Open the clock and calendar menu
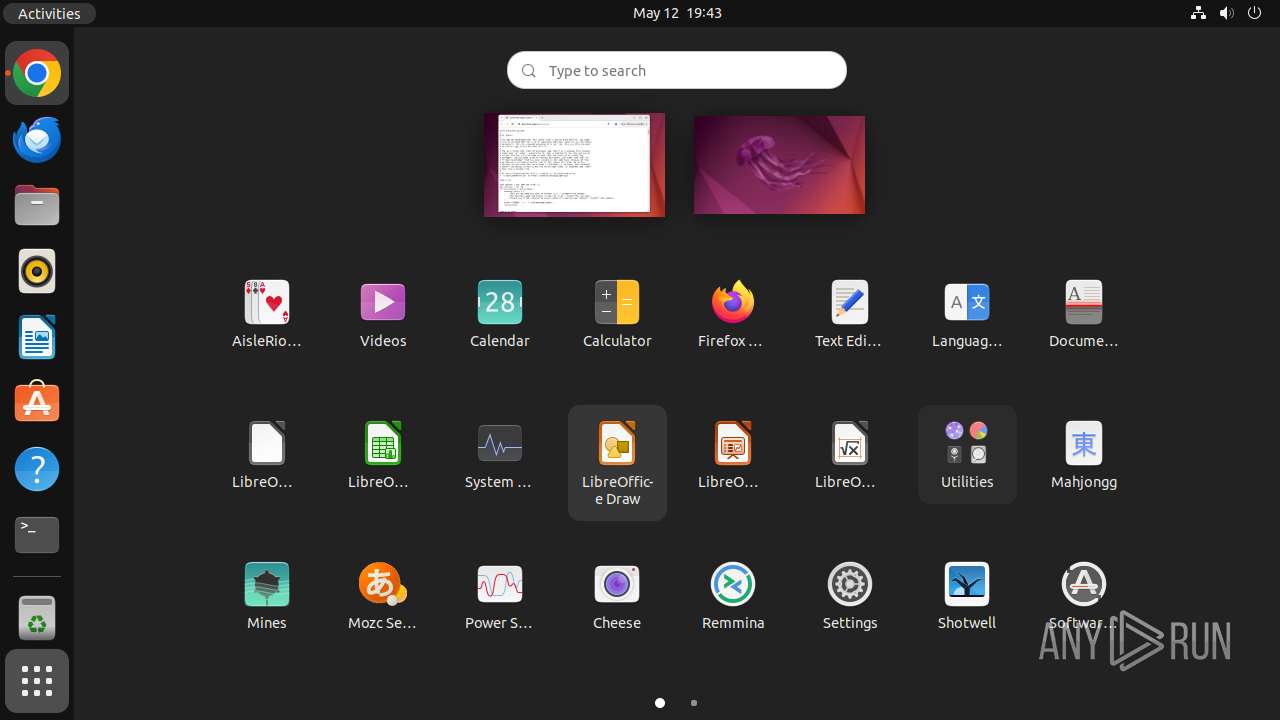The height and width of the screenshot is (720, 1280). [x=677, y=13]
